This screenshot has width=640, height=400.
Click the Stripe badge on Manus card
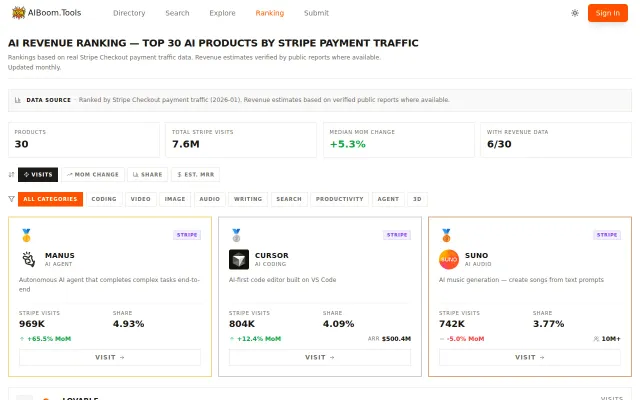187,235
